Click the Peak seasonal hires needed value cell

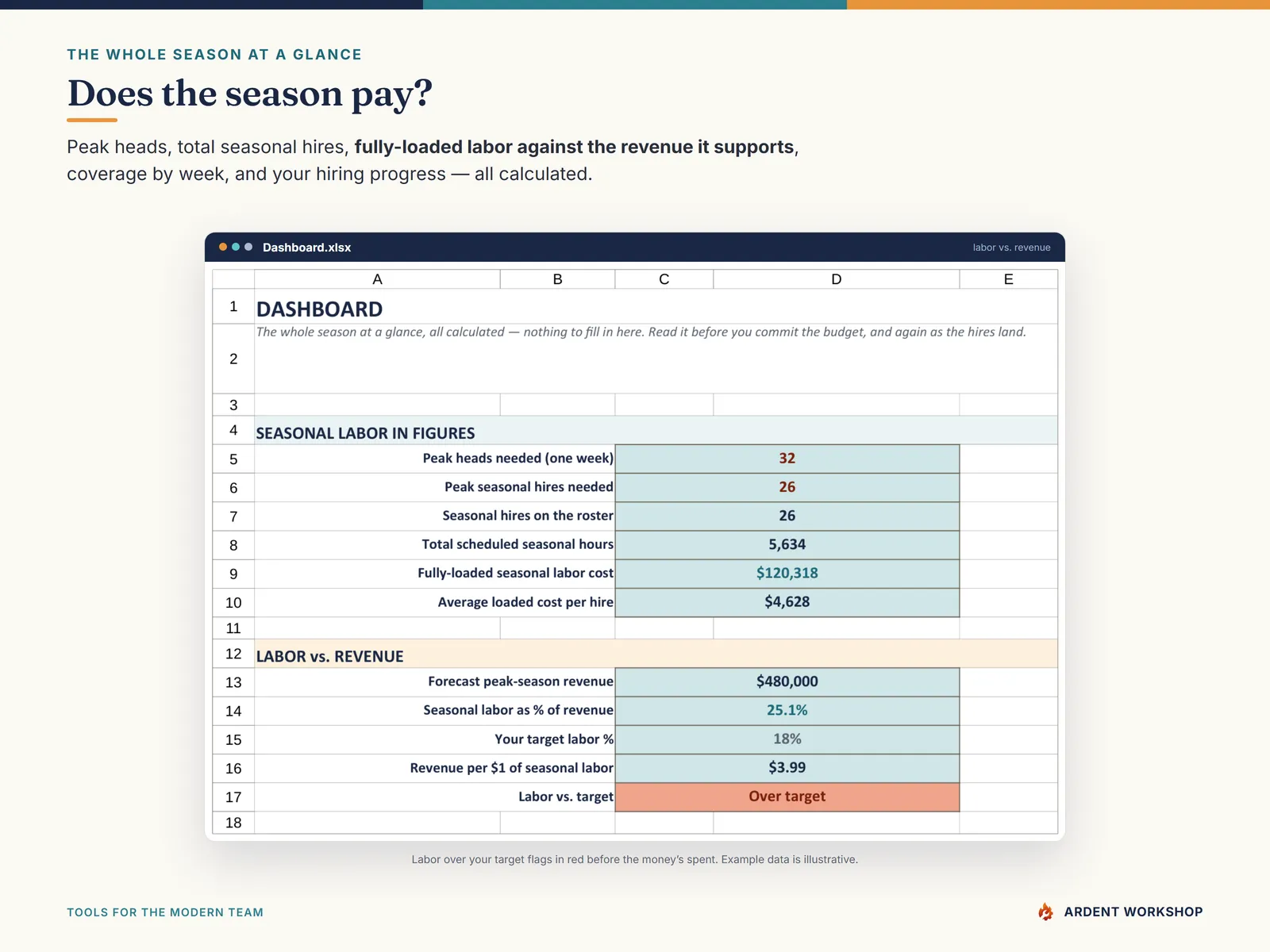(787, 487)
